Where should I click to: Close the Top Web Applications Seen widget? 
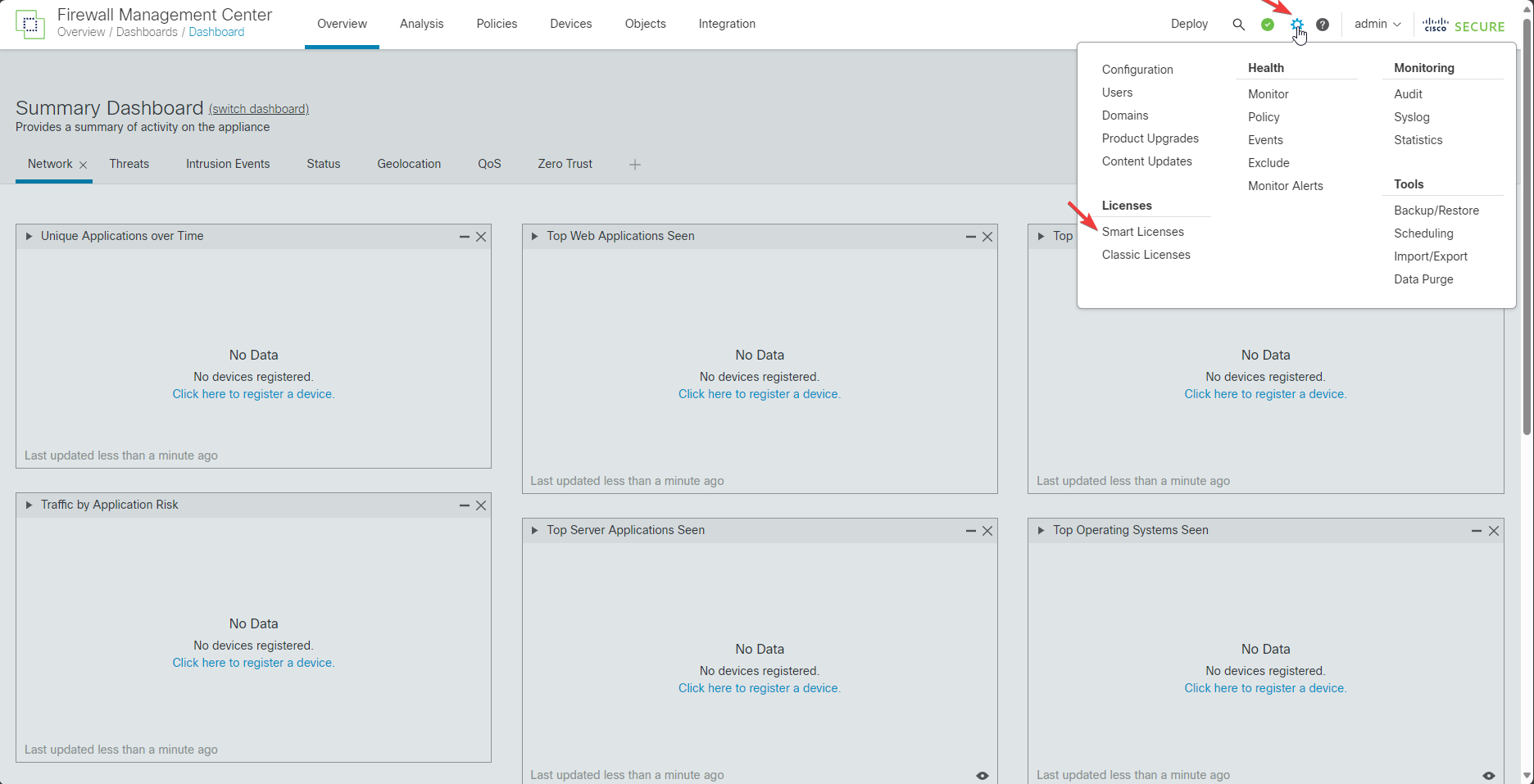987,237
